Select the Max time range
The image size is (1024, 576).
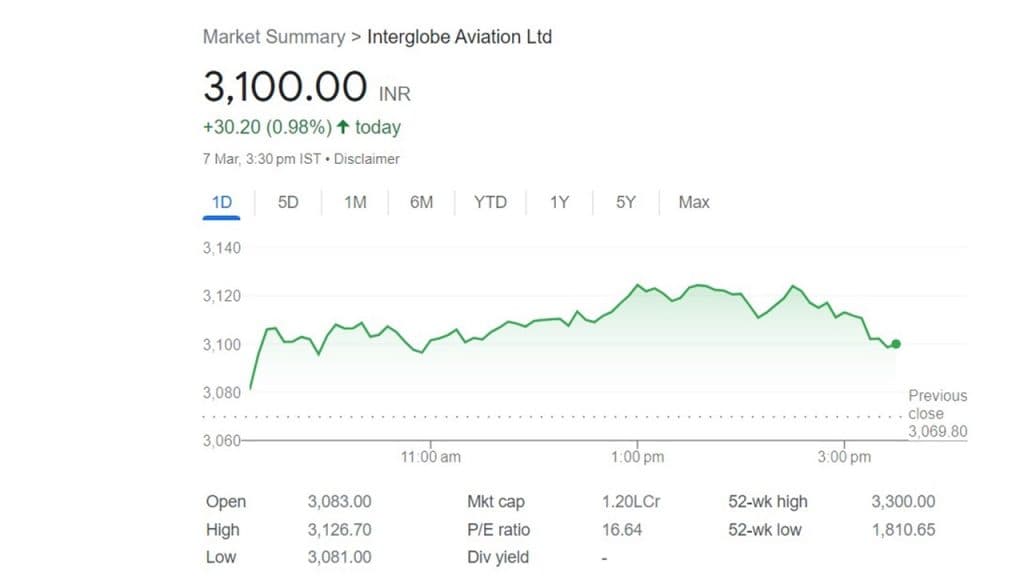pos(694,202)
